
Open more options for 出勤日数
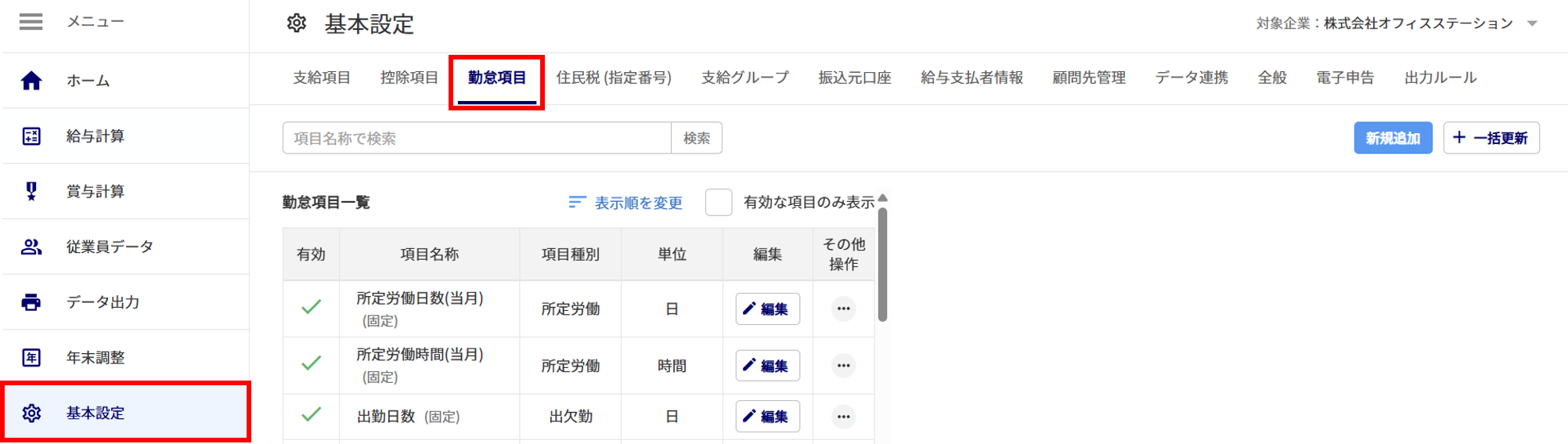click(843, 417)
